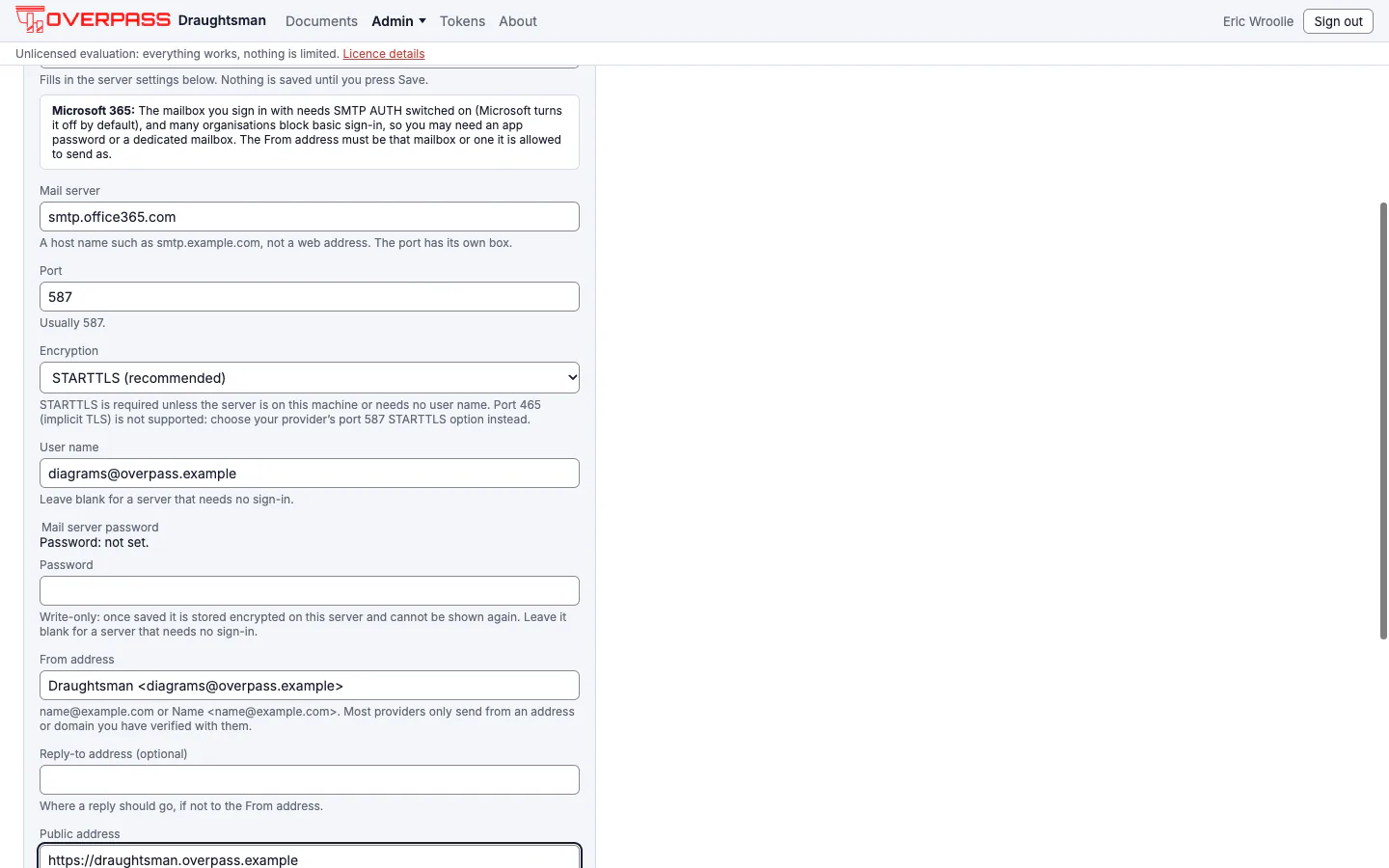This screenshot has height=868, width=1389.
Task: Click the 'Leave blank for a server' hint
Action: [x=167, y=500]
